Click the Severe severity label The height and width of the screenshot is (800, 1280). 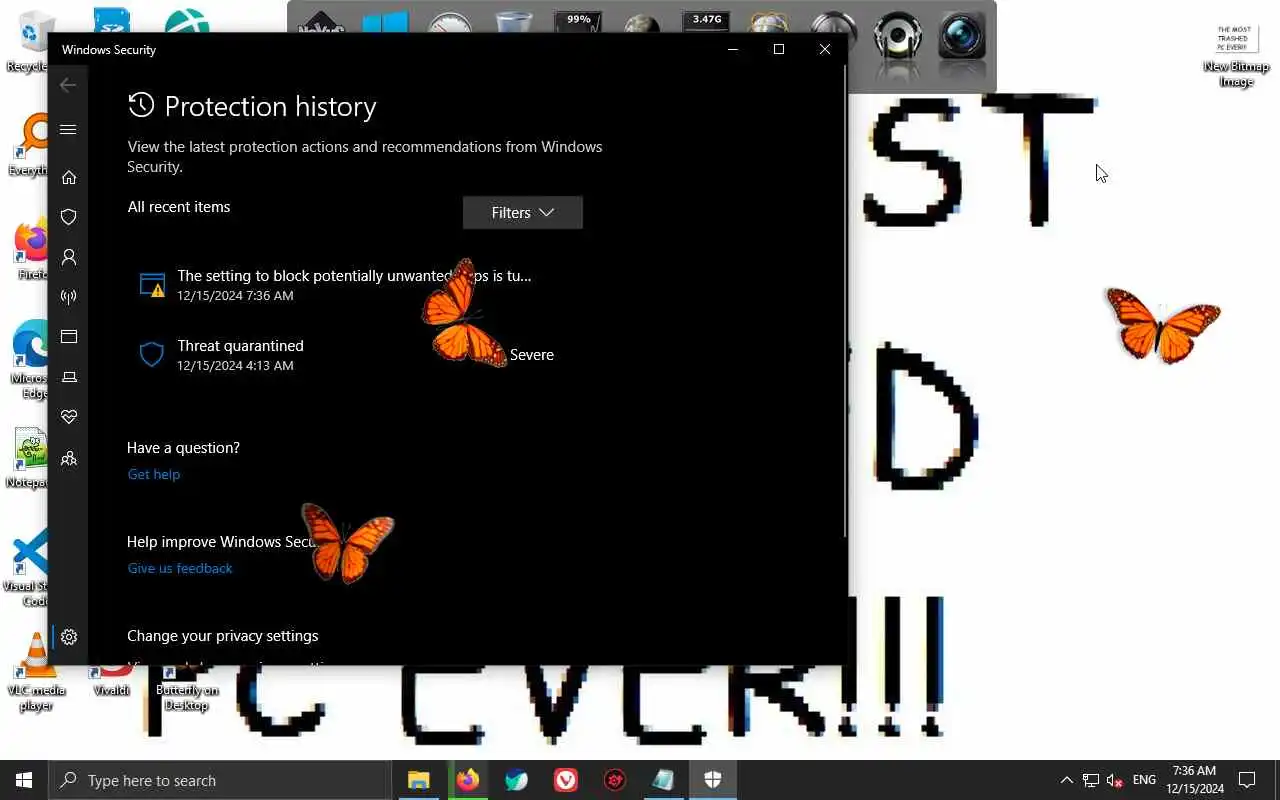tap(532, 355)
